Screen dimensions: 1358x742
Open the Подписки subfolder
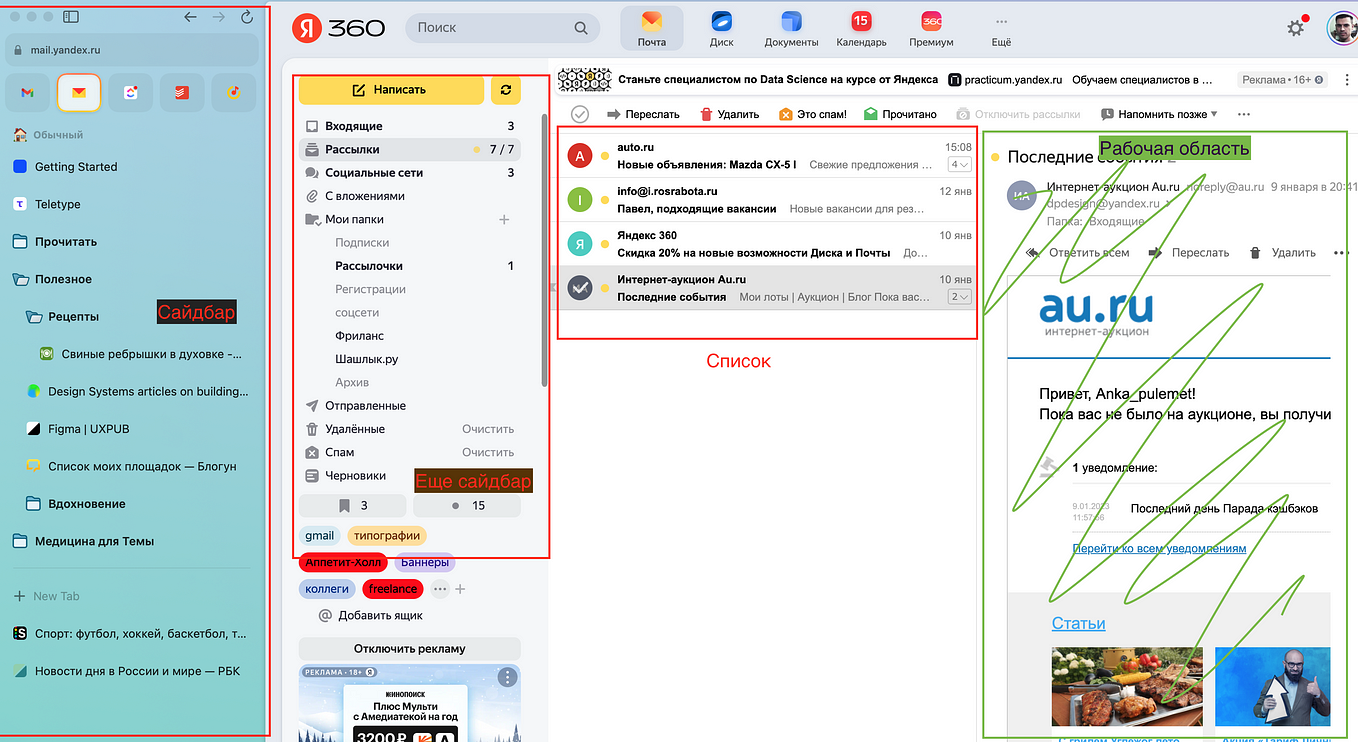tap(362, 243)
